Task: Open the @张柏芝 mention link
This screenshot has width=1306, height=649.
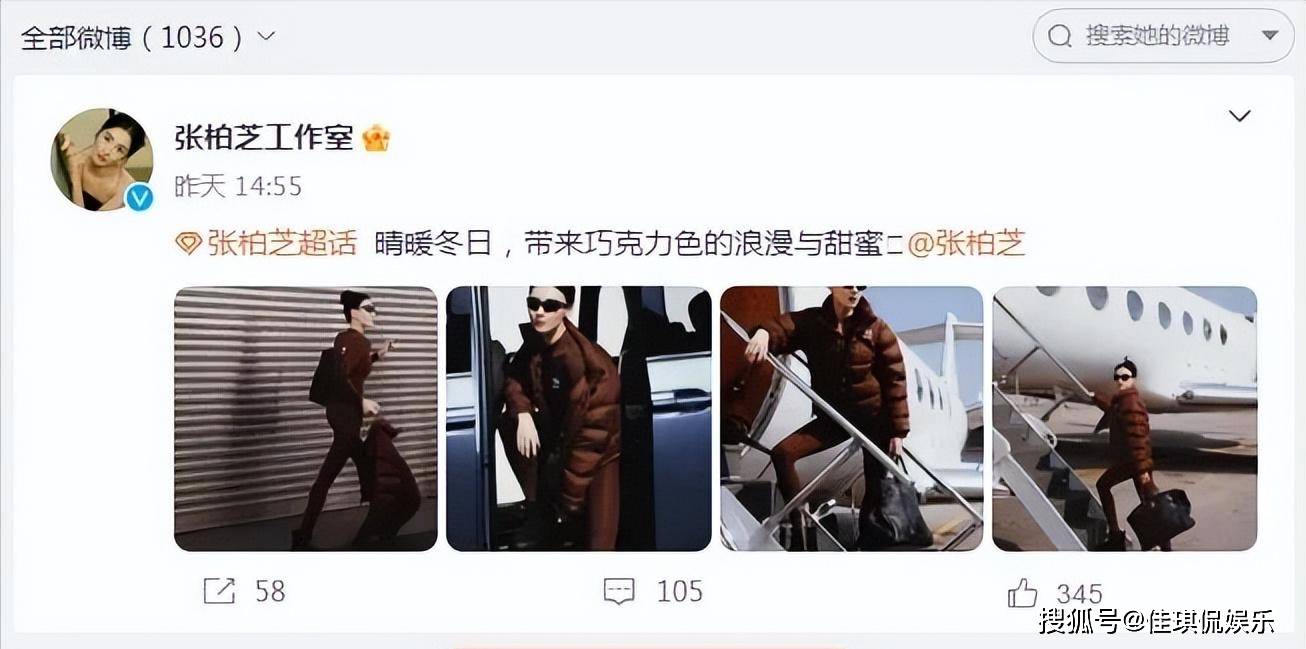Action: [966, 244]
